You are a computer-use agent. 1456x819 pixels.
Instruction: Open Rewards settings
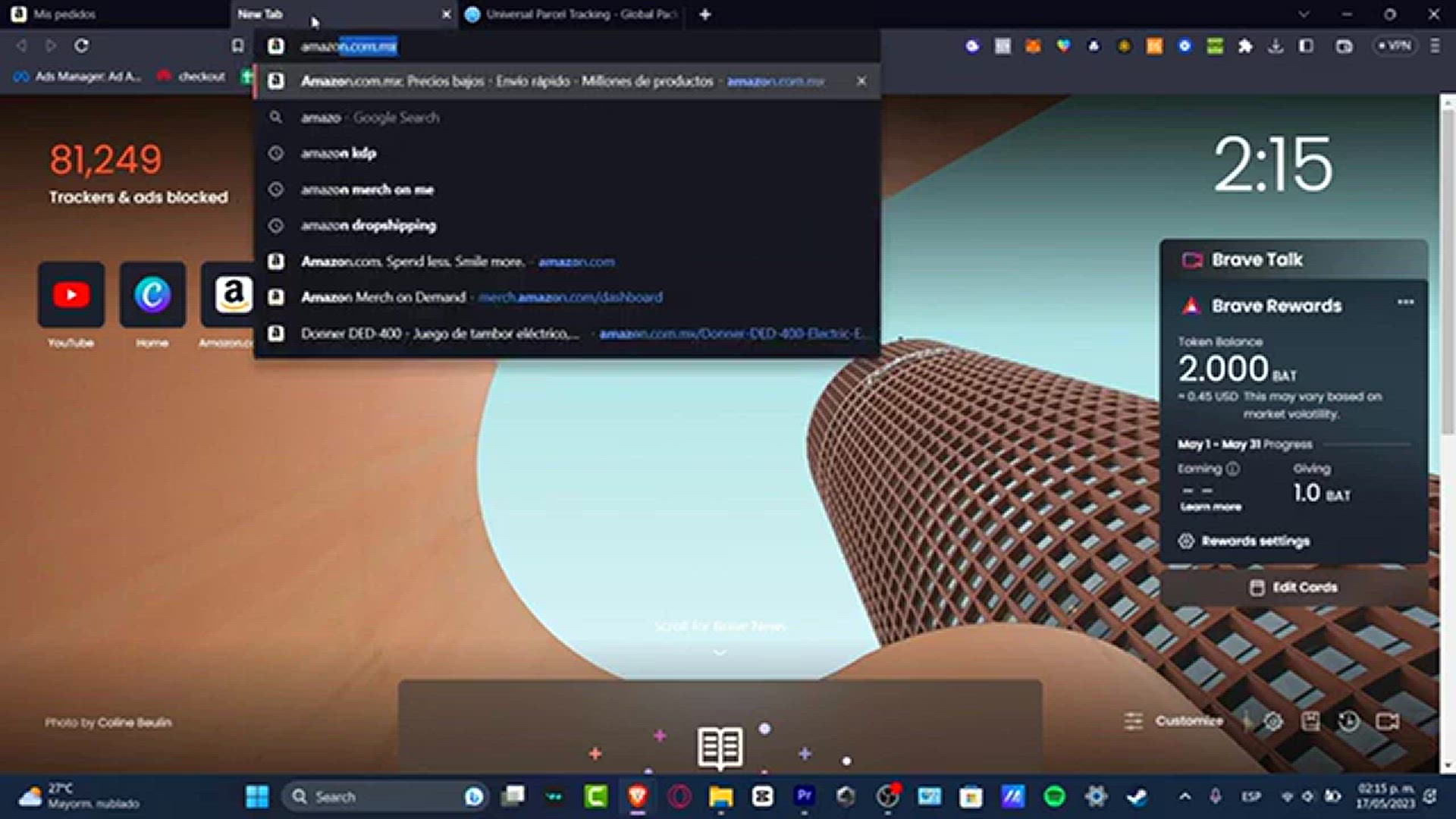tap(1245, 541)
